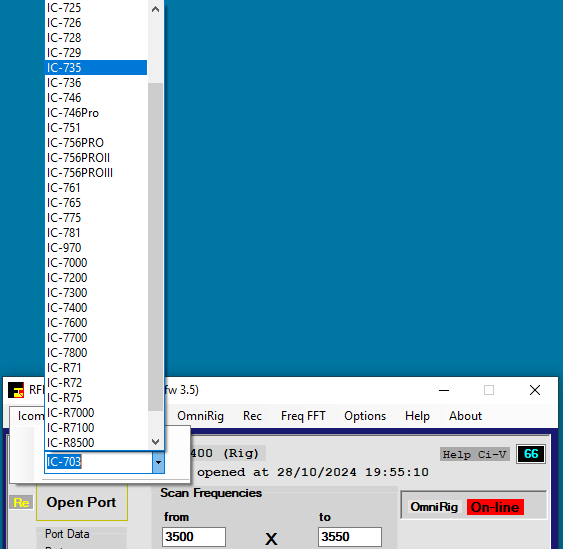Image resolution: width=563 pixels, height=549 pixels.
Task: Click the Open Port button
Action: (82, 502)
